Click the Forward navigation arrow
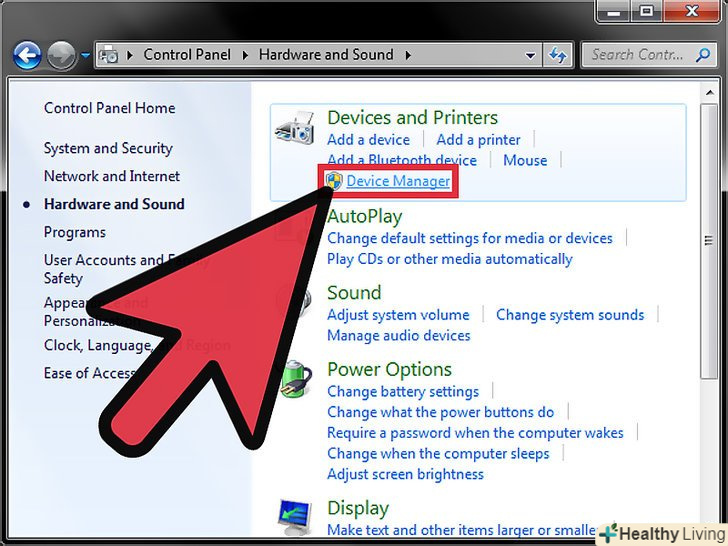728x546 pixels. click(61, 56)
